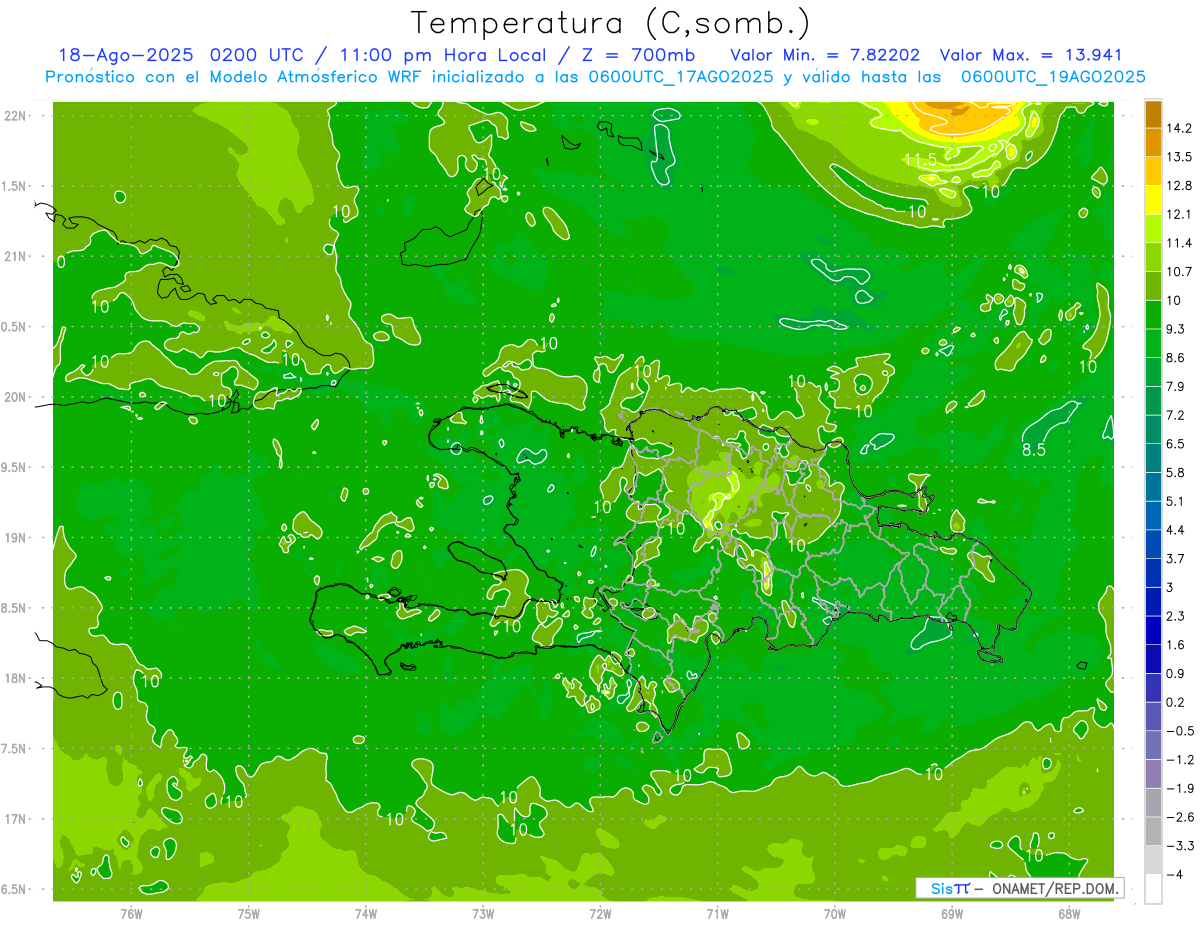Click the "74W" longitude label
The width and height of the screenshot is (1200, 927).
pos(366,914)
